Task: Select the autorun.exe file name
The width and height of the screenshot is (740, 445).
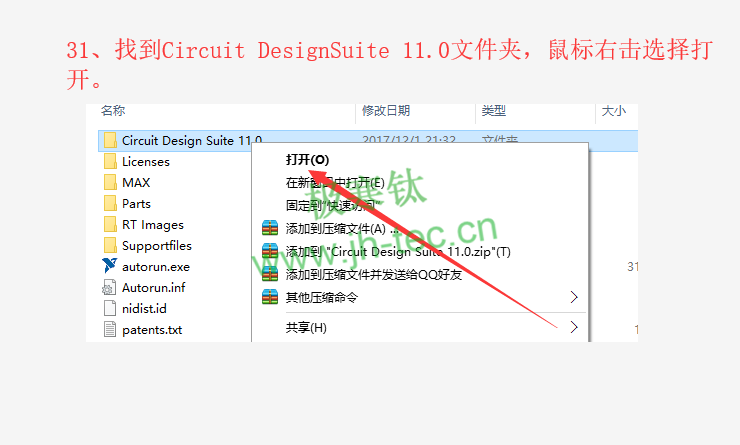Action: pos(156,267)
